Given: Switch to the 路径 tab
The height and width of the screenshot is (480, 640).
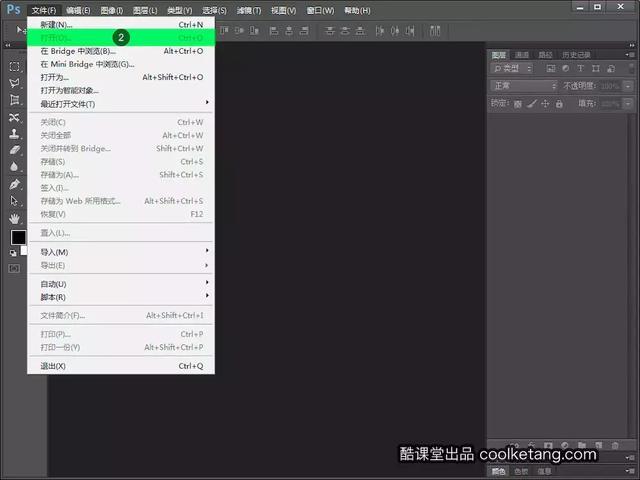Looking at the screenshot, I should [x=545, y=55].
